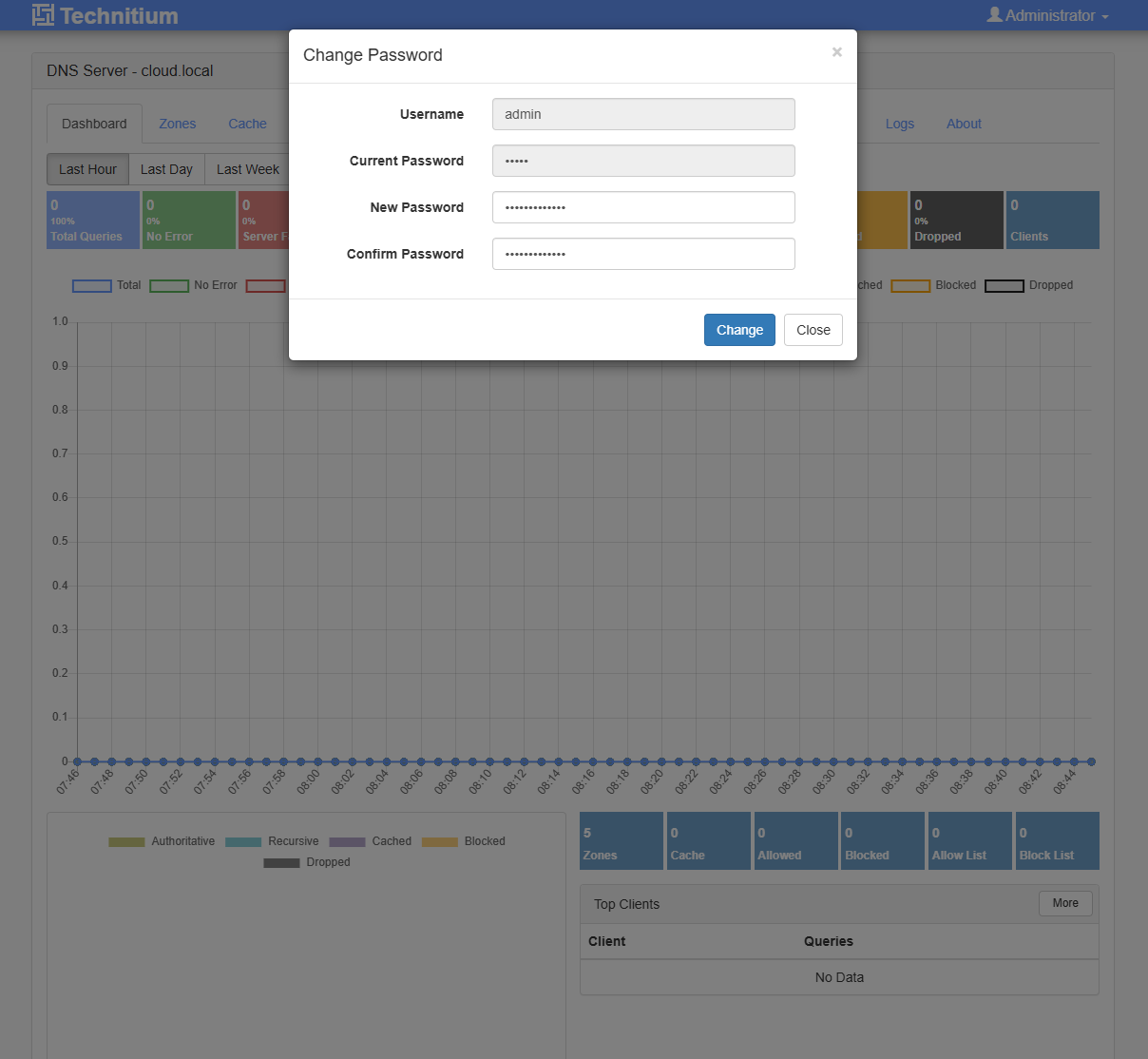
Task: Click the Clients stat card
Action: coord(1052,220)
